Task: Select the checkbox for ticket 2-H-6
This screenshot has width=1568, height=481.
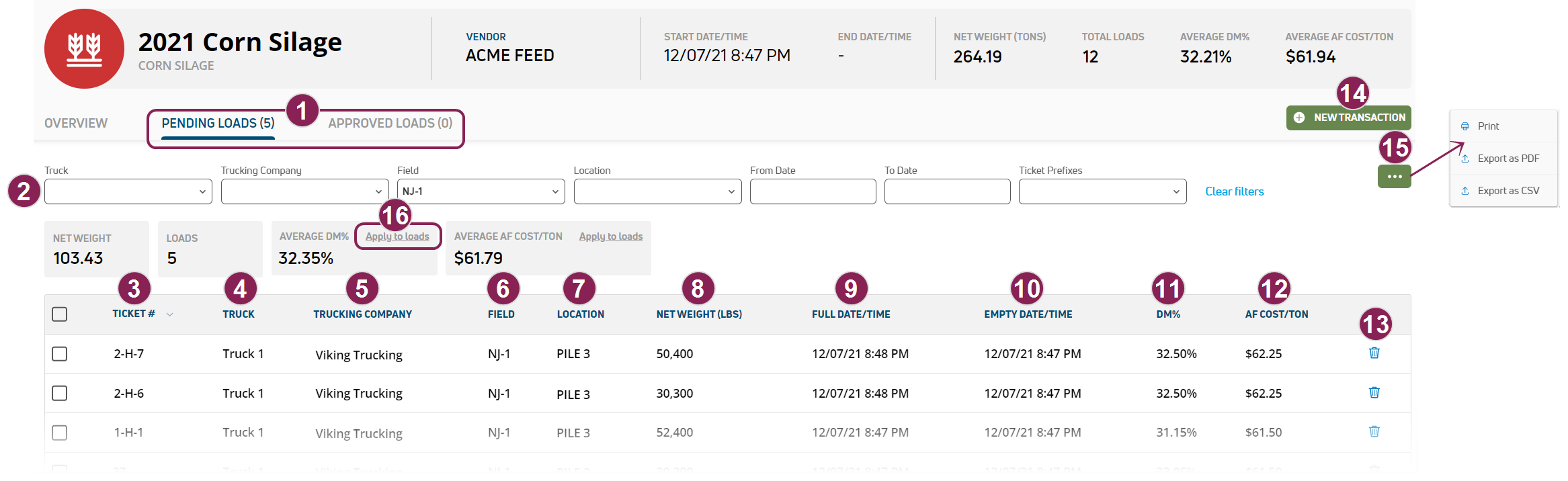Action: [60, 393]
